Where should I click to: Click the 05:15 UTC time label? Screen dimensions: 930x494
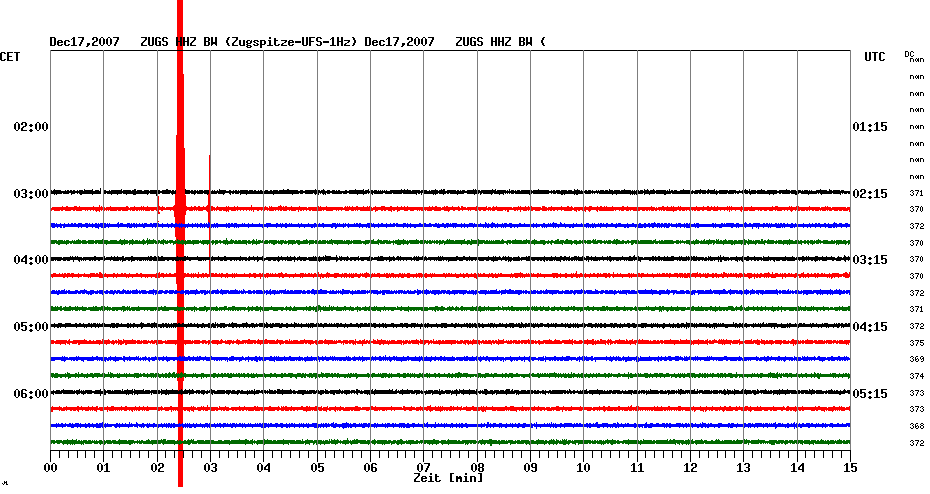pyautogui.click(x=870, y=394)
